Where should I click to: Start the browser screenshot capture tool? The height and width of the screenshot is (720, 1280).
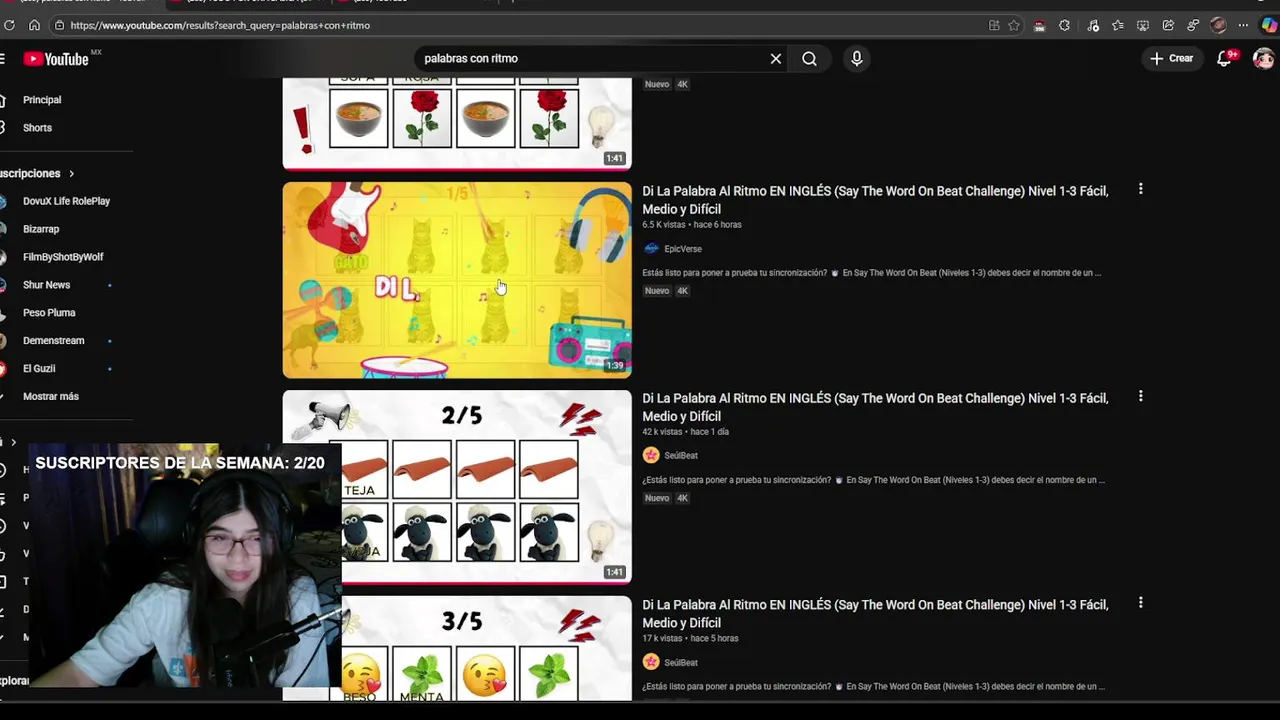[x=1143, y=25]
